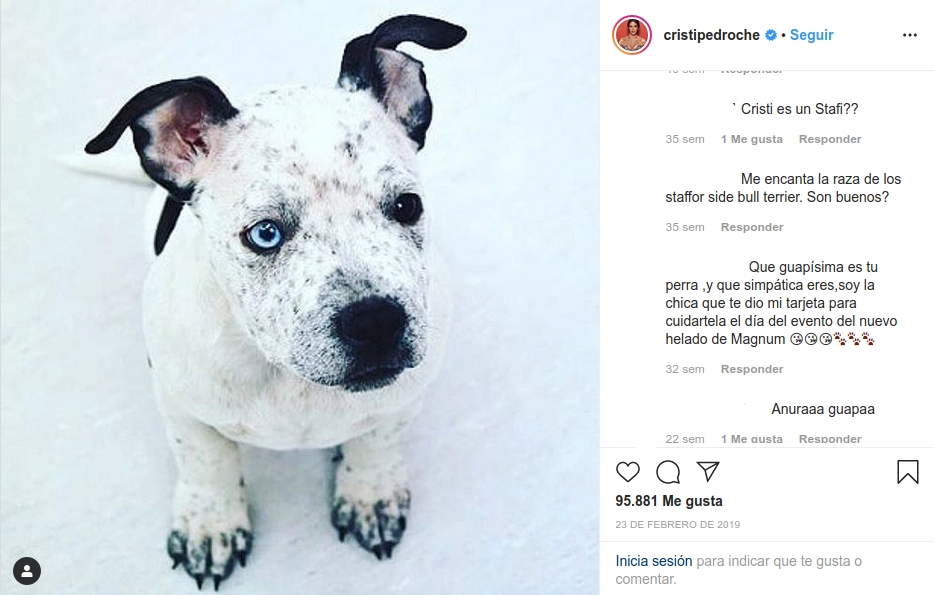This screenshot has width=934, height=595.
Task: Open the three-dot more options menu
Action: [x=909, y=35]
